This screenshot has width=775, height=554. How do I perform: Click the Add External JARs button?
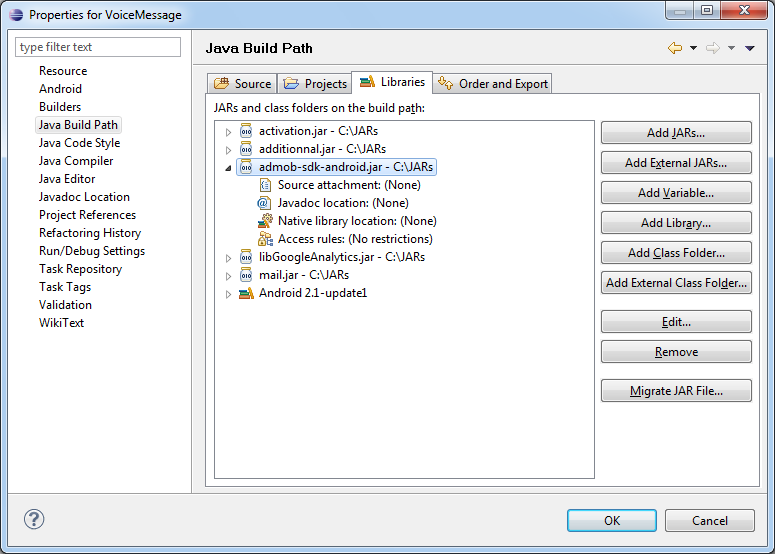click(x=675, y=163)
